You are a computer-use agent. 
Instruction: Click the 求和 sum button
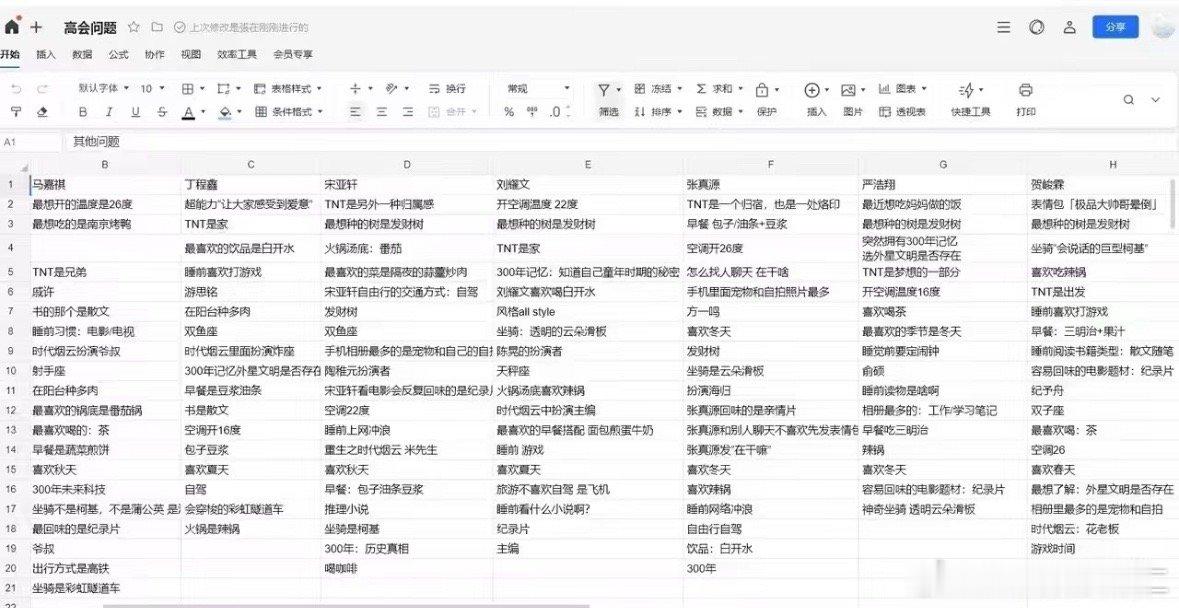[718, 89]
